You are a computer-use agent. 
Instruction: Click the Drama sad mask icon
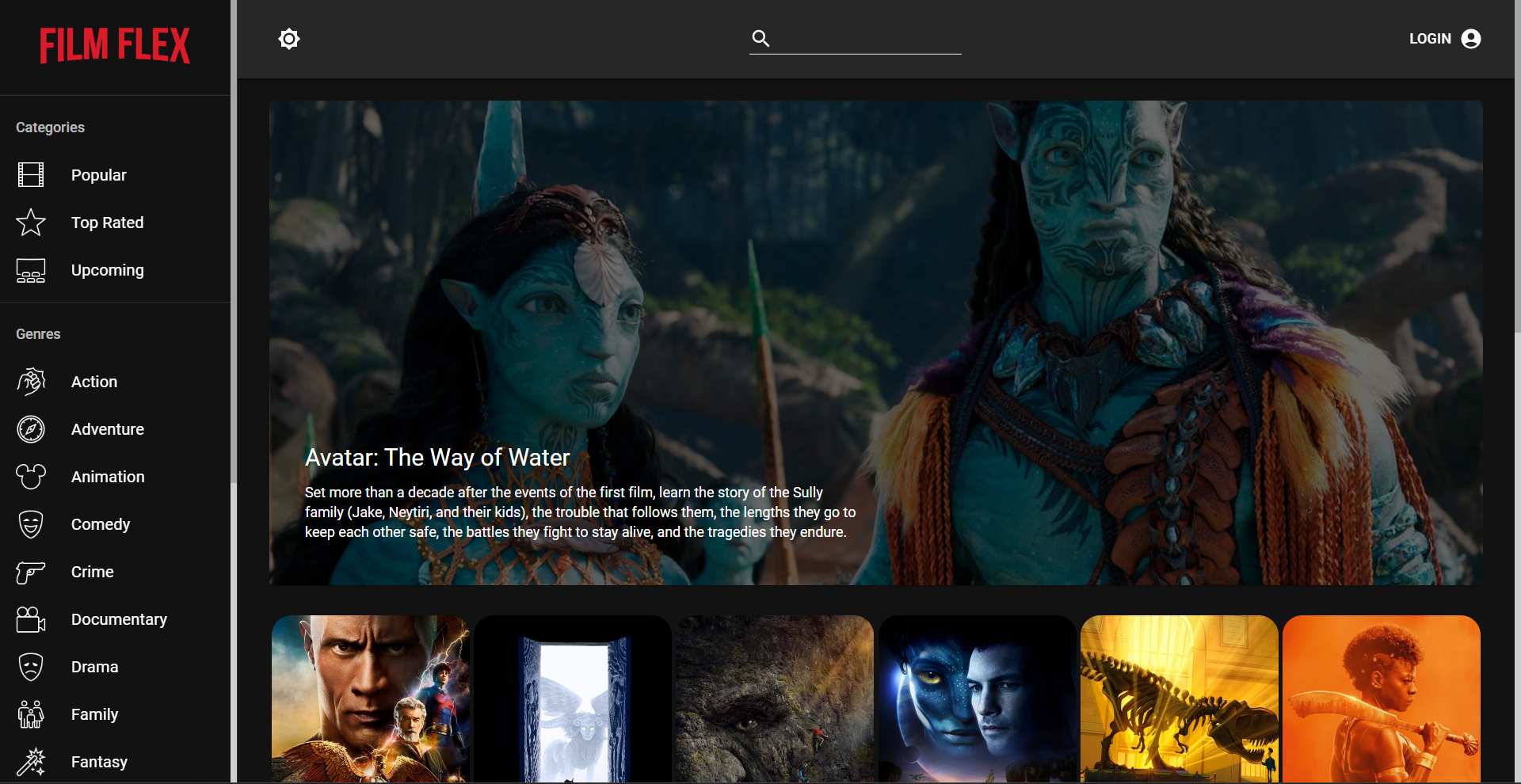[x=31, y=667]
